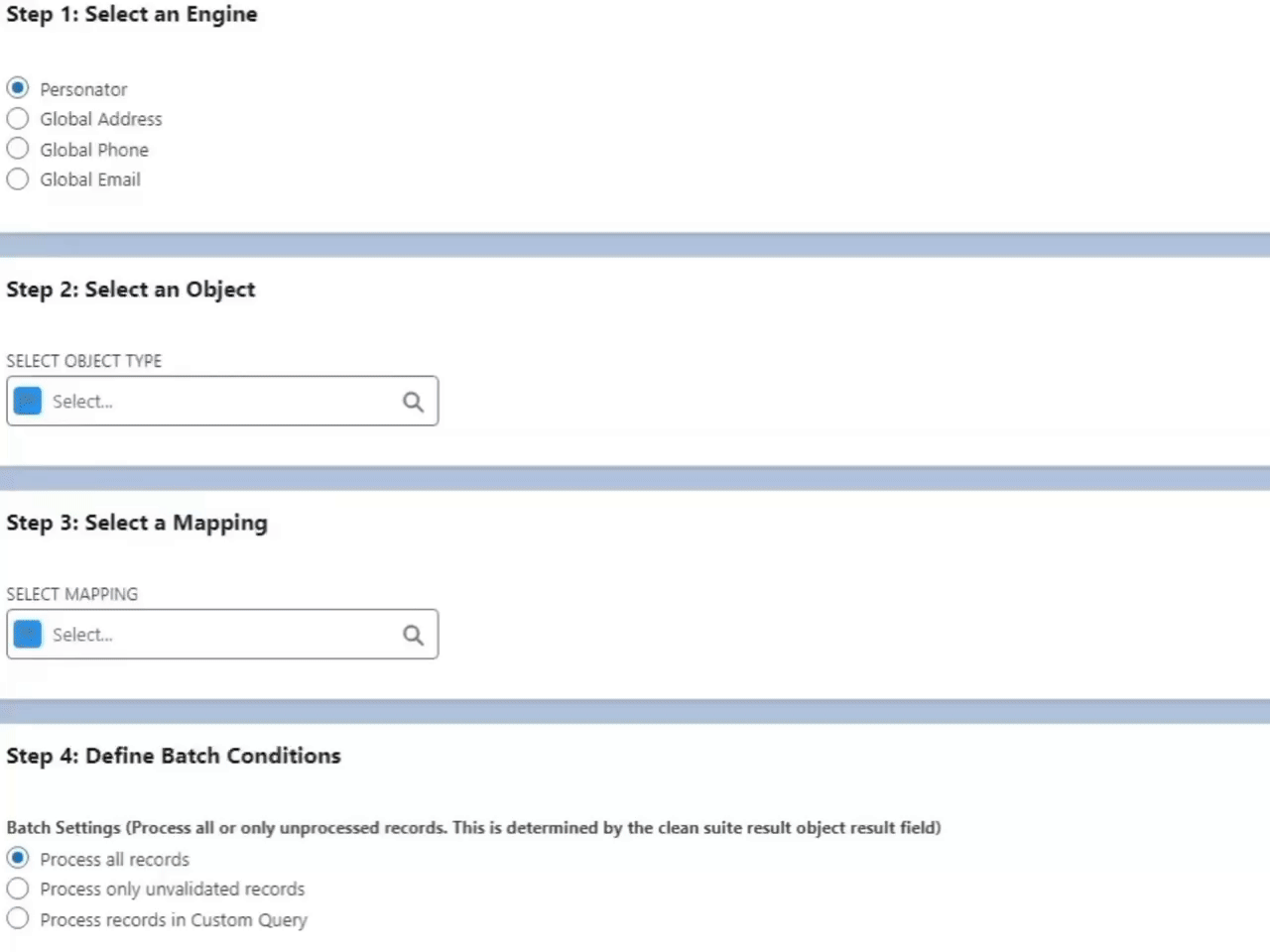Viewport: 1270px width, 952px height.
Task: Select the Global Address engine
Action: coord(17,118)
